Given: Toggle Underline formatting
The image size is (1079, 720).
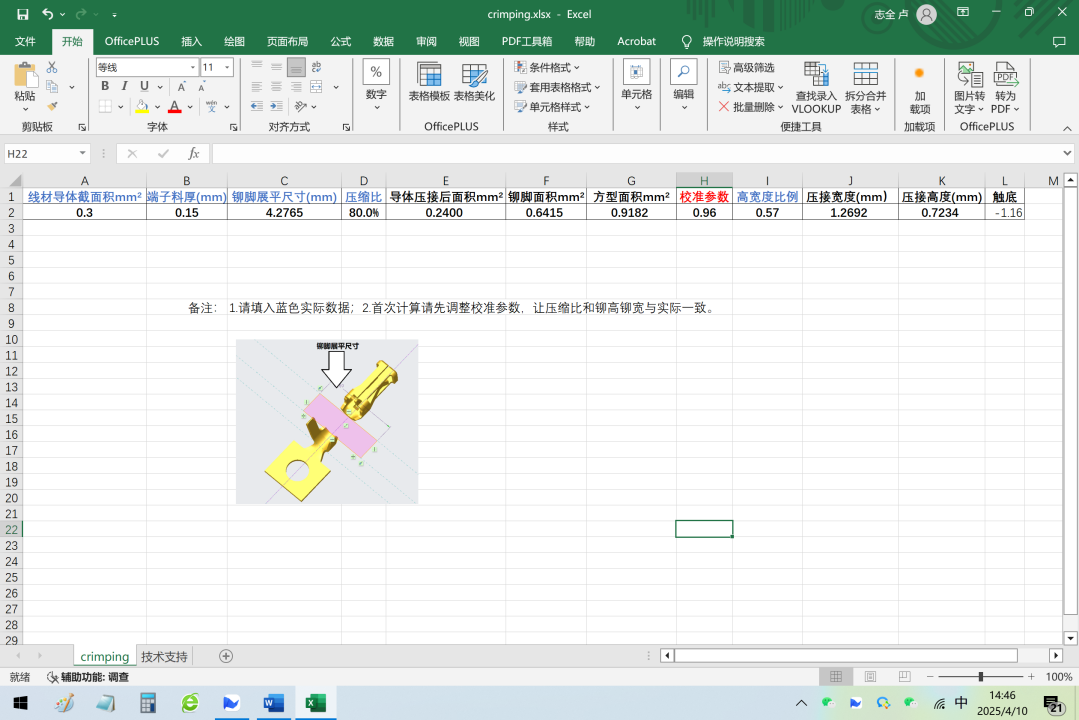Looking at the screenshot, I should [144, 86].
